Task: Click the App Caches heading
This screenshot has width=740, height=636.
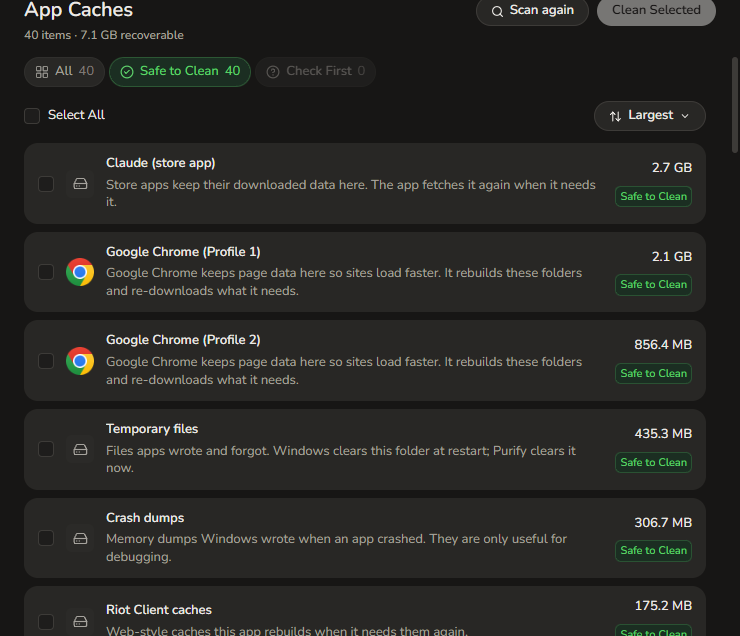Action: coord(78,9)
